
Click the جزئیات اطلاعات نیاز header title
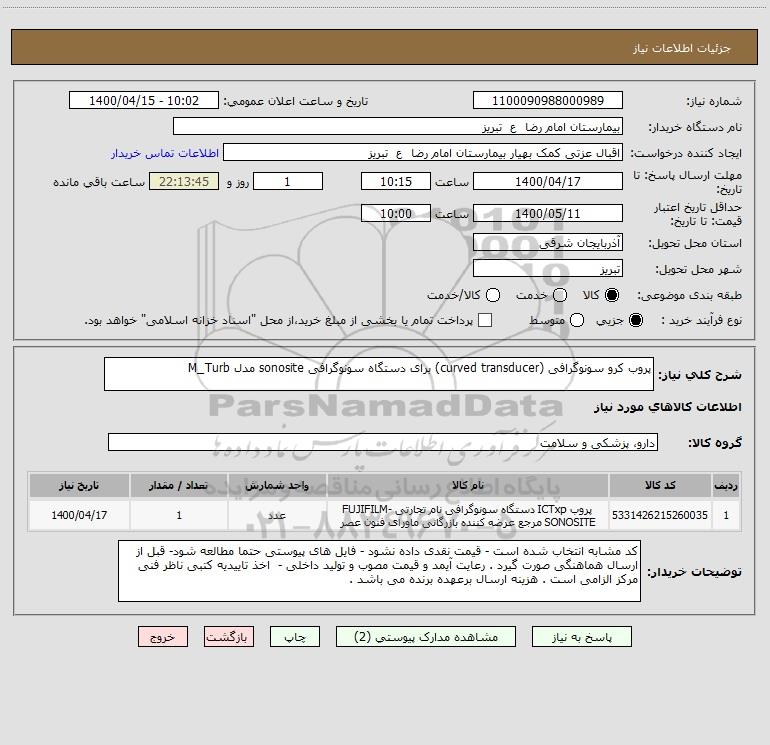682,48
